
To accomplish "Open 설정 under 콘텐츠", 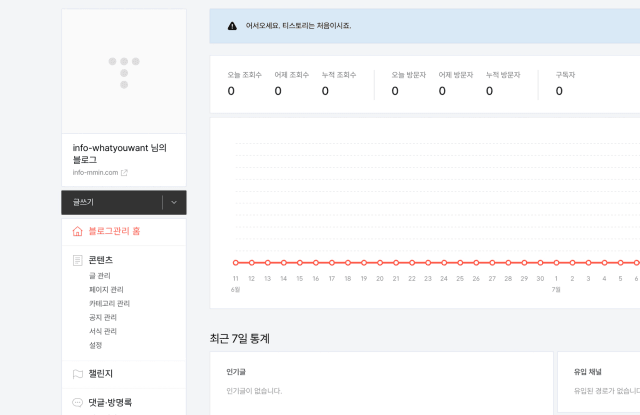I will (x=96, y=345).
